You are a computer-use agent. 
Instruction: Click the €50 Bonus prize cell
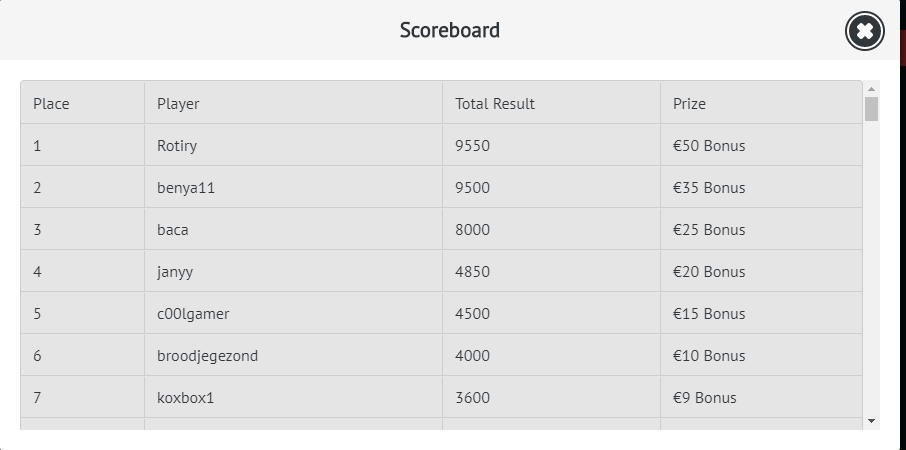pyautogui.click(x=709, y=146)
